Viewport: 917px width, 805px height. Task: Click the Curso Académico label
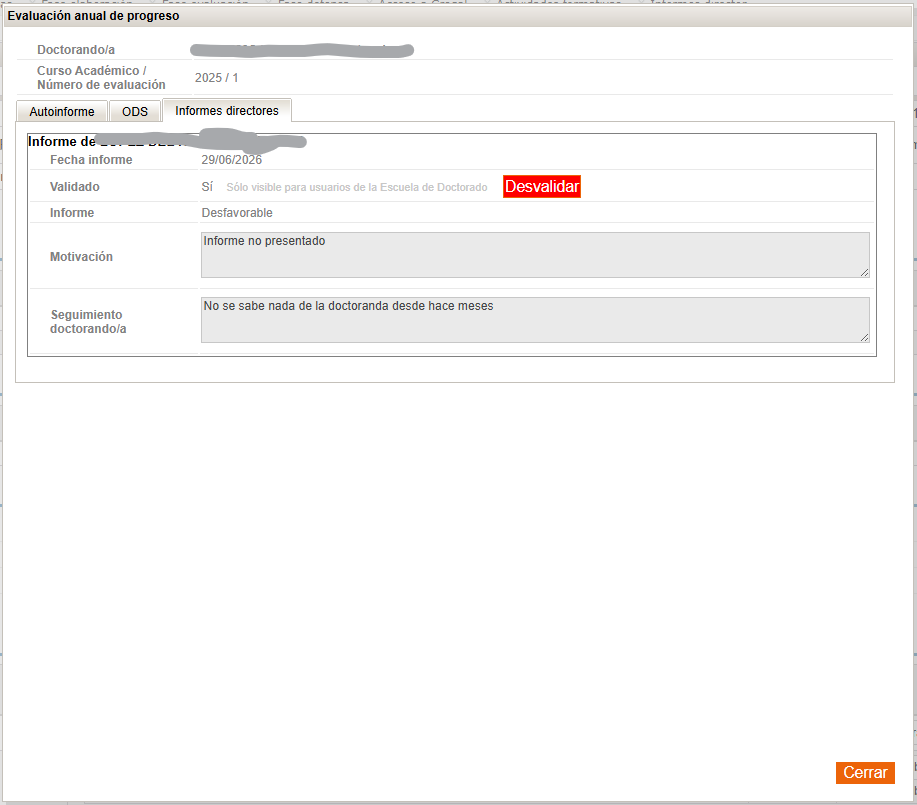101,78
